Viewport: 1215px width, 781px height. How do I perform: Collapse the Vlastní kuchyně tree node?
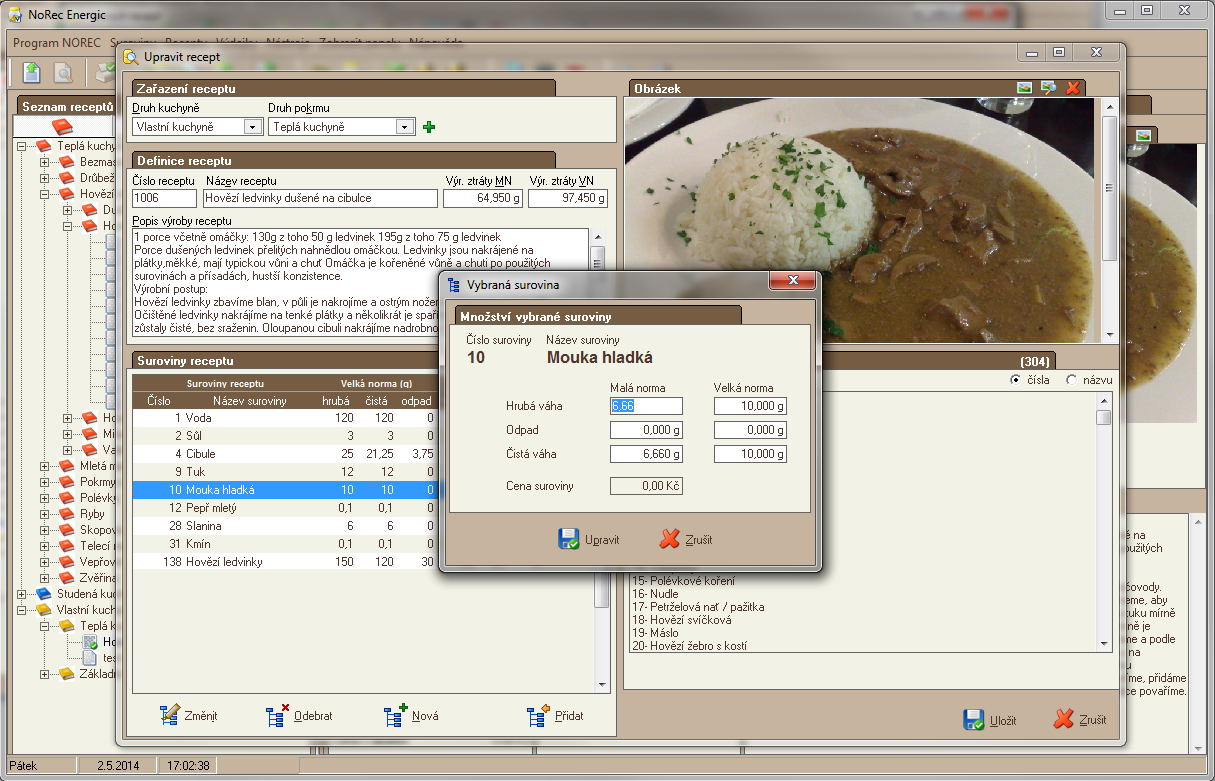pyautogui.click(x=22, y=610)
